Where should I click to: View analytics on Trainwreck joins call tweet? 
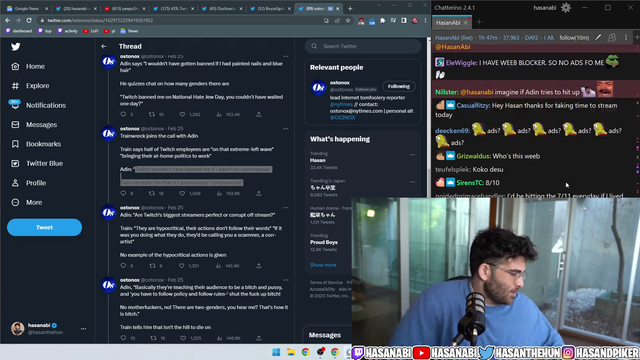click(219, 193)
